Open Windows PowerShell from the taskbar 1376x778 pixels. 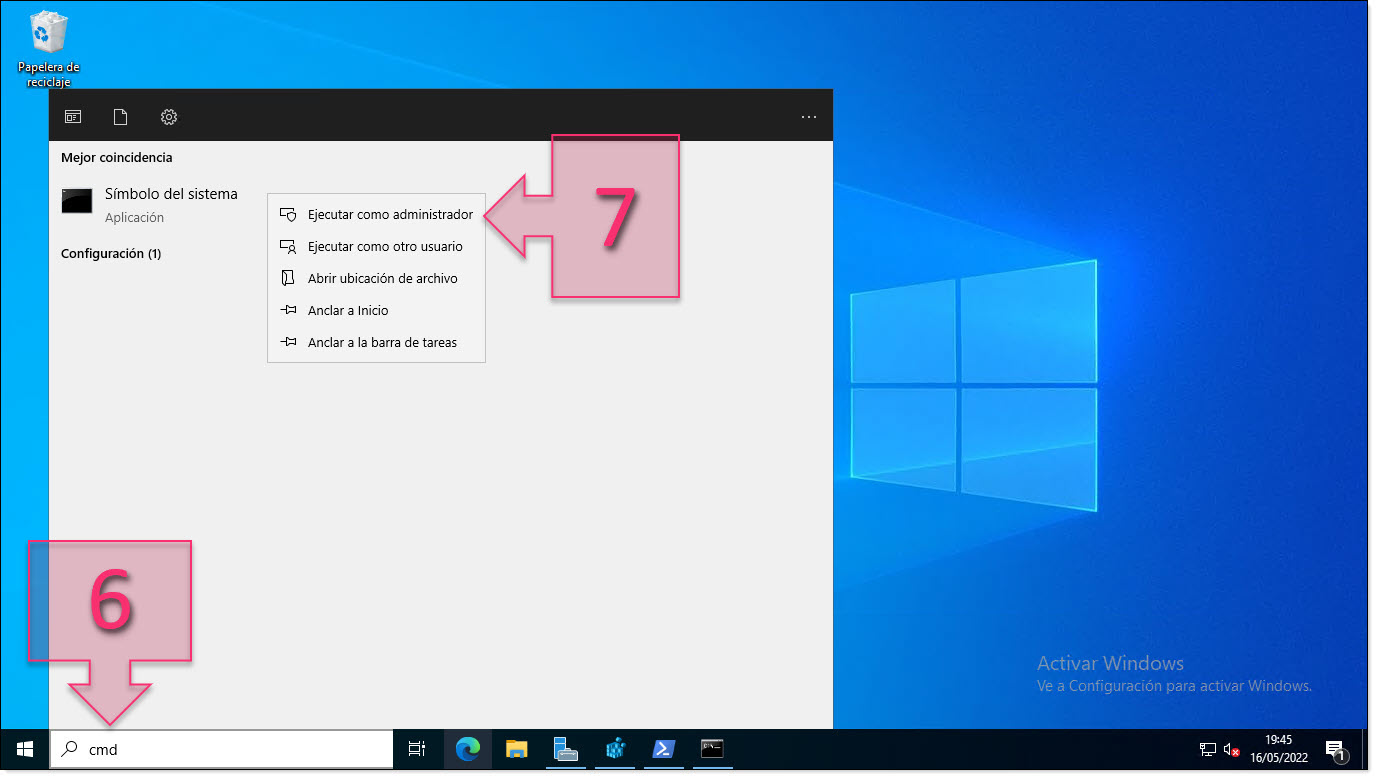click(x=664, y=749)
